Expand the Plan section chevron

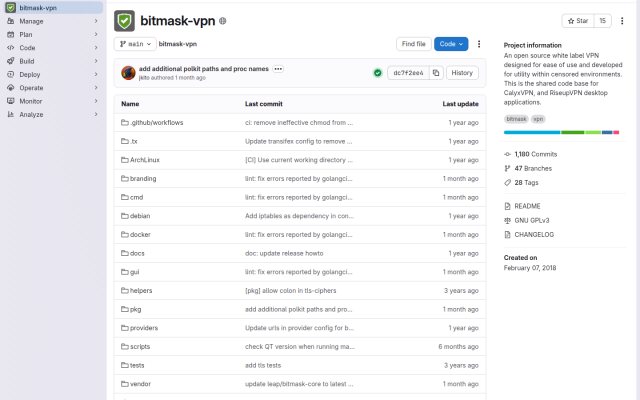(x=96, y=35)
